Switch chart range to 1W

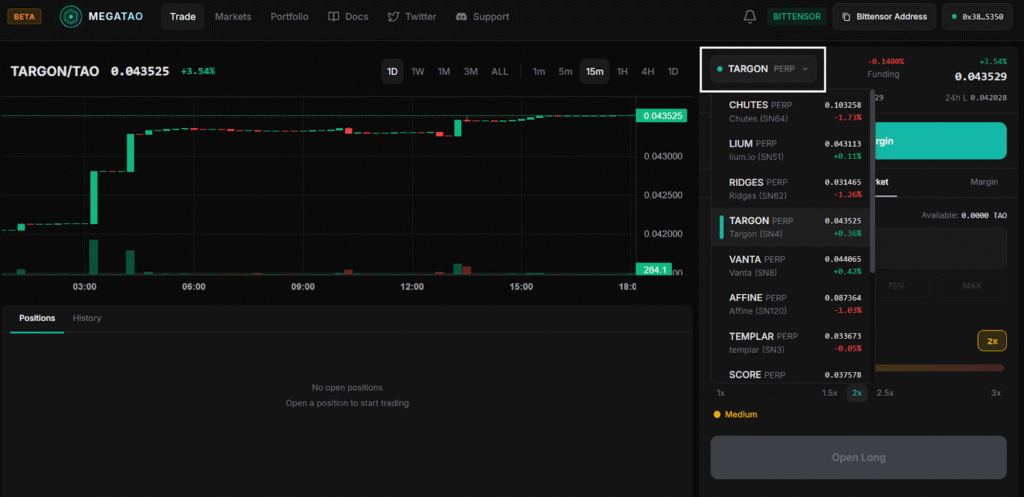418,71
